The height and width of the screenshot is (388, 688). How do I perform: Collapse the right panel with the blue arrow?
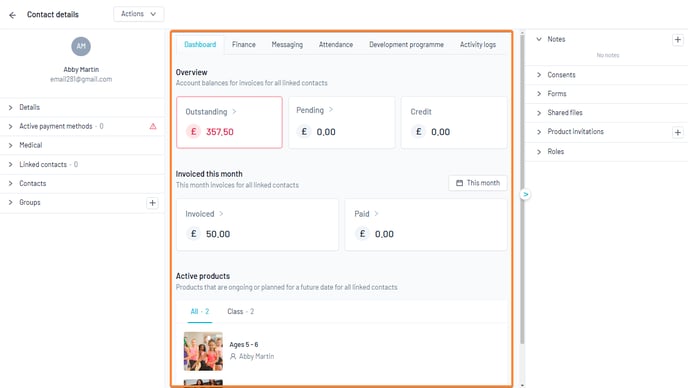tap(525, 194)
